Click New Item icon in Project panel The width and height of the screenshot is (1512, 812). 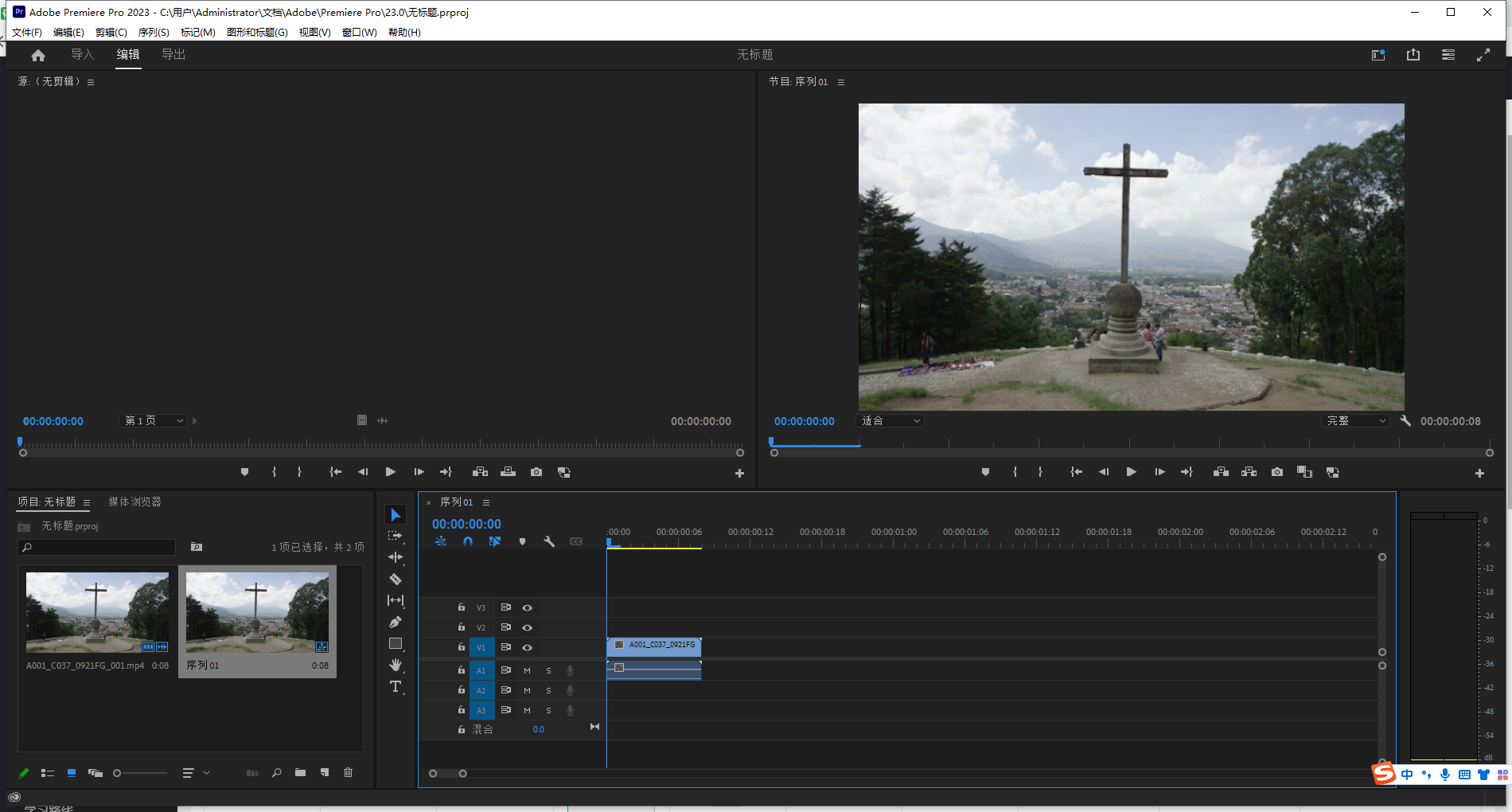click(325, 773)
